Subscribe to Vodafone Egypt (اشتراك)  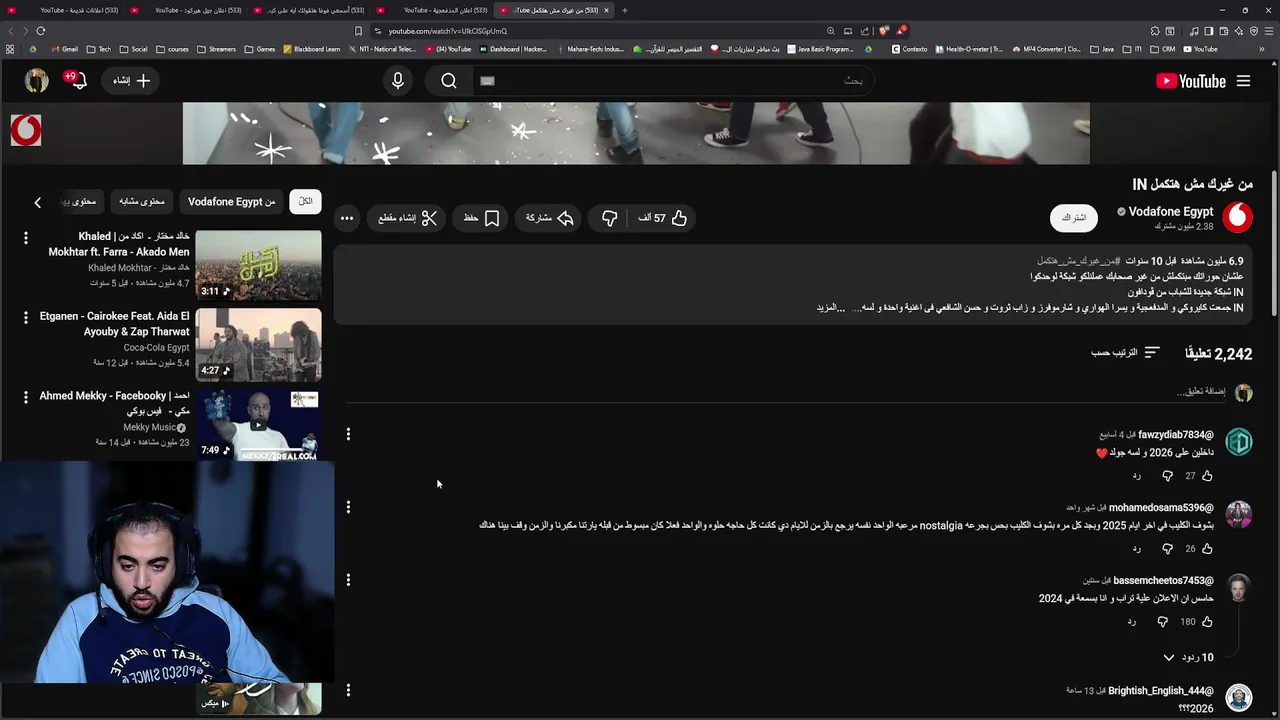tap(1074, 218)
